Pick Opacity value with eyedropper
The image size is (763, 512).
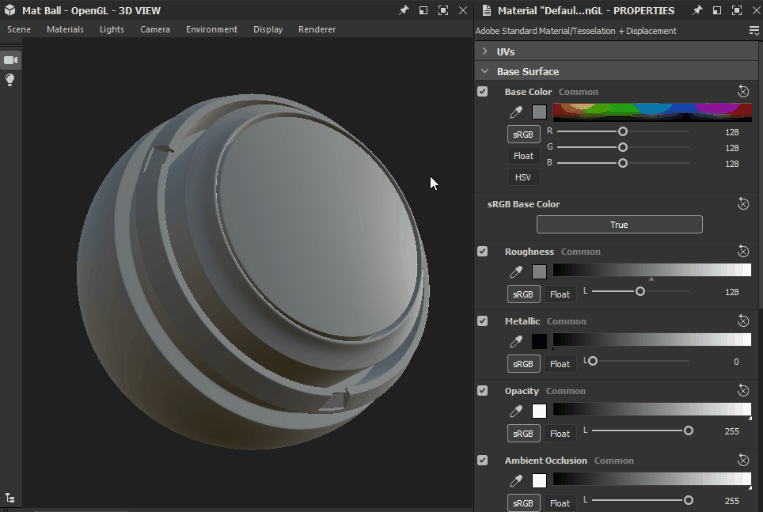[516, 411]
